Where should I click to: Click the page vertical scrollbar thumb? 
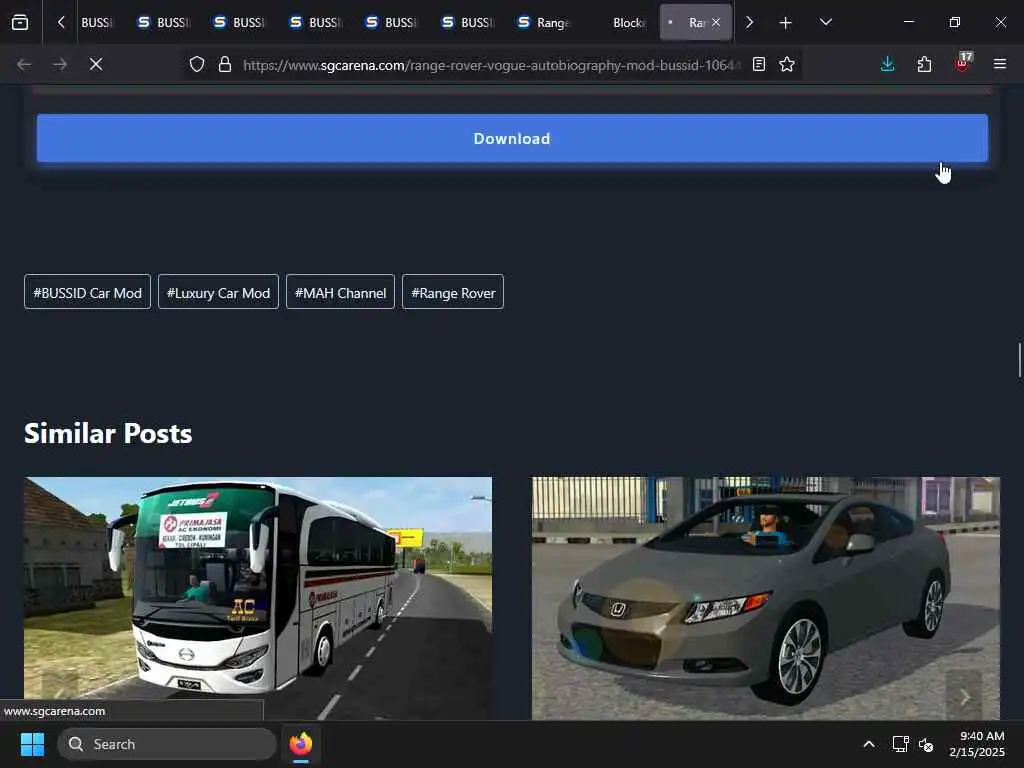click(x=1019, y=360)
